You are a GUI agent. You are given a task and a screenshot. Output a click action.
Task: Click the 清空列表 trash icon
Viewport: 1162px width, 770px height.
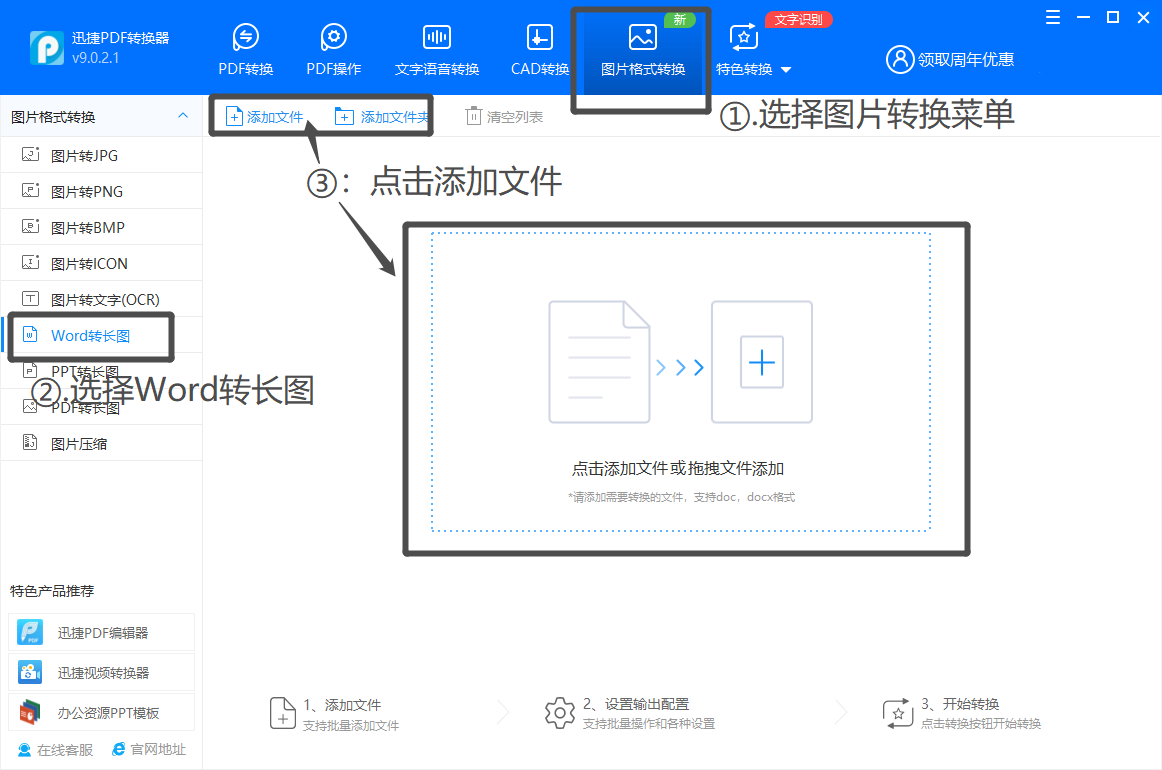click(x=474, y=116)
